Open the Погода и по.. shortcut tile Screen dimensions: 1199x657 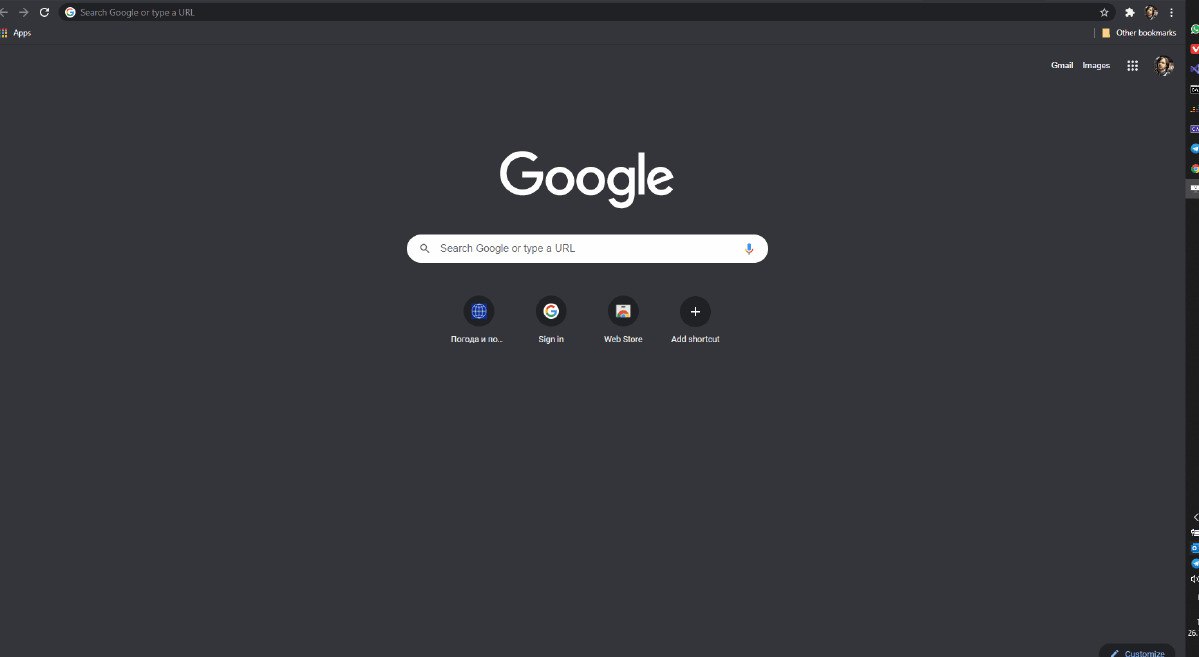(x=479, y=320)
